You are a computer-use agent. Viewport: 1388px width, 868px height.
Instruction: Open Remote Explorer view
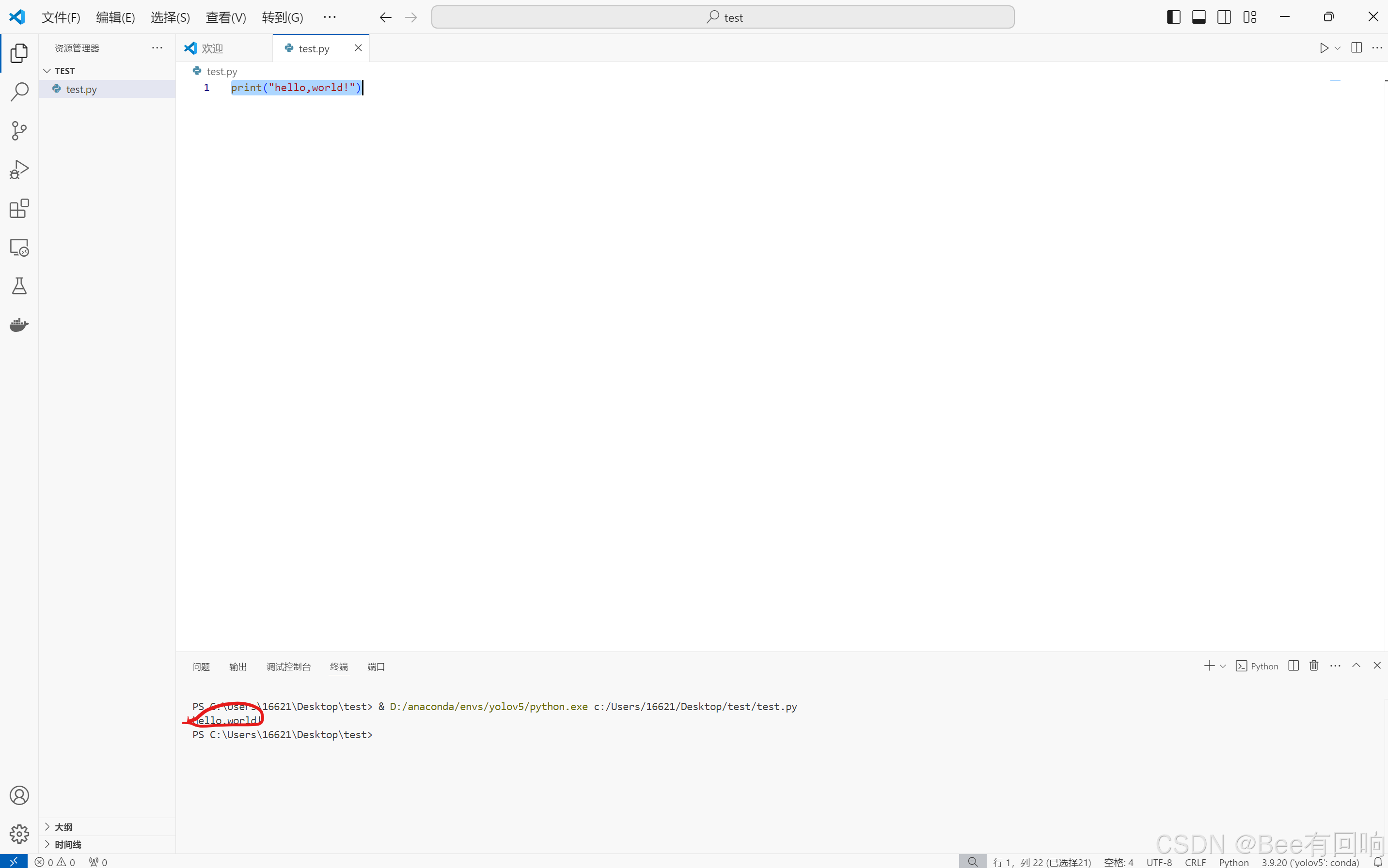coord(19,248)
